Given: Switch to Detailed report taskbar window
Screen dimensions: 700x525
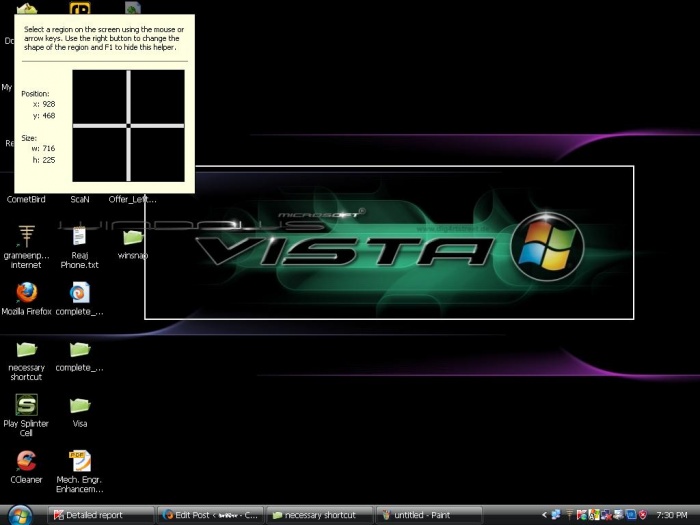Looking at the screenshot, I should 101,515.
